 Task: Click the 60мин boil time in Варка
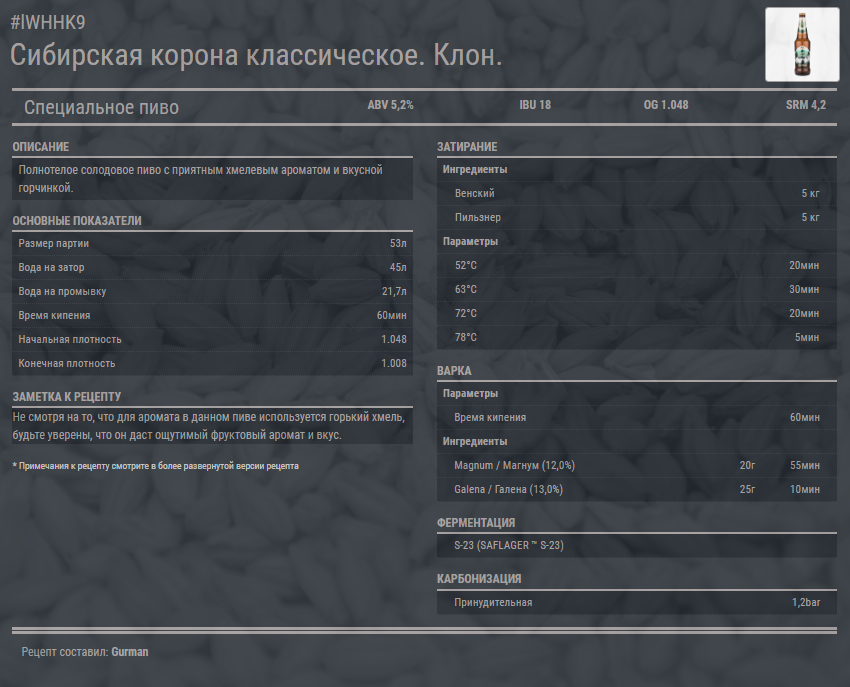[804, 417]
